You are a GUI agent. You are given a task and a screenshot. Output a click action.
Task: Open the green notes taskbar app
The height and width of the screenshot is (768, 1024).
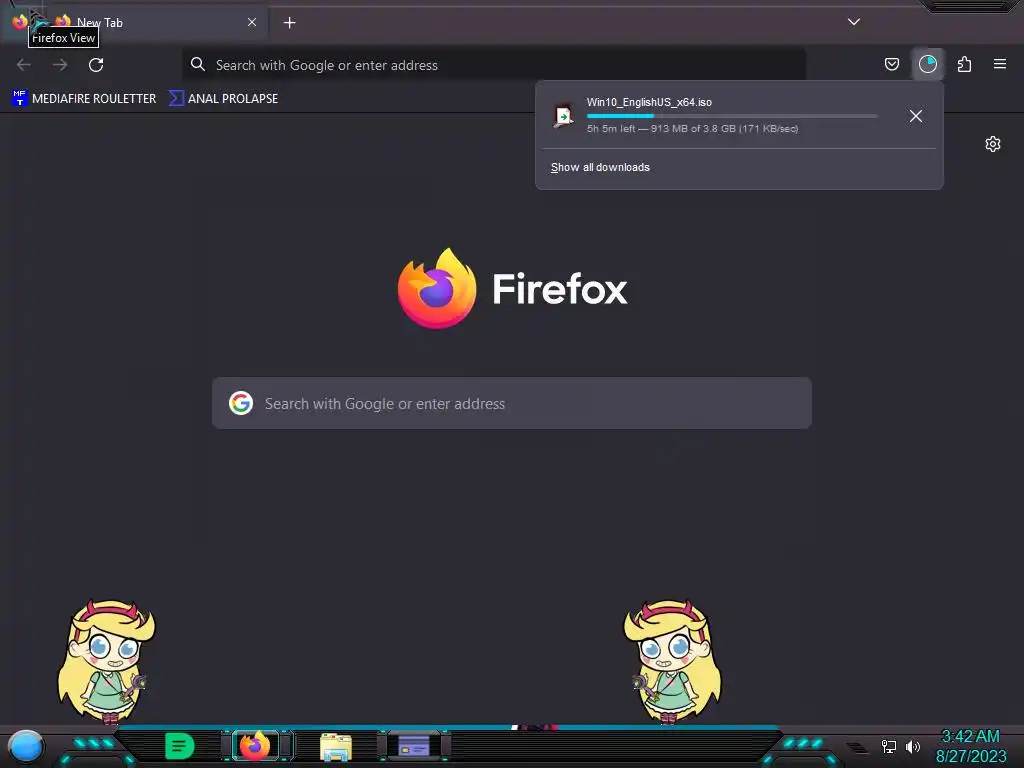pos(180,746)
